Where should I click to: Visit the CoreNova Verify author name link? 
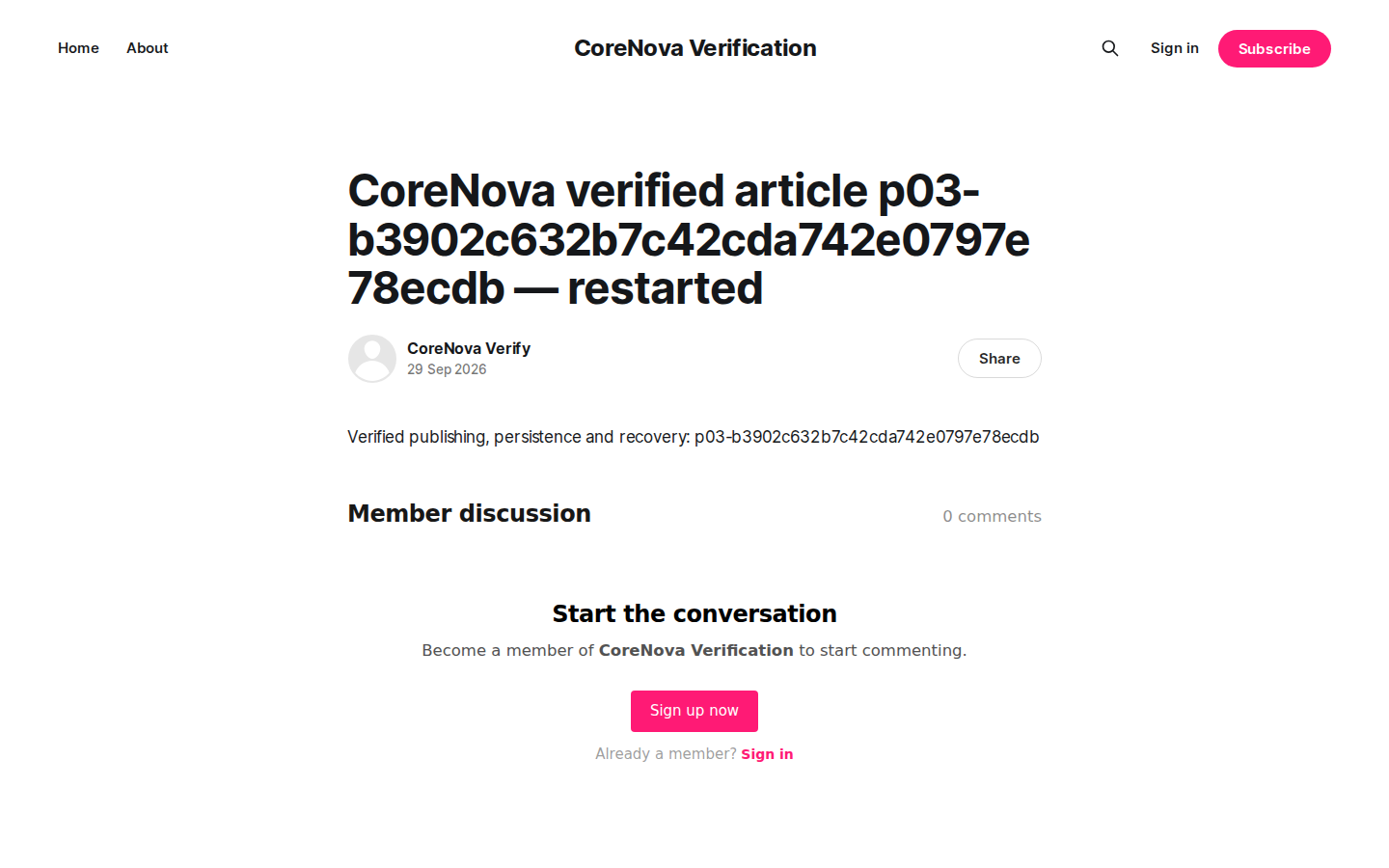tap(469, 348)
